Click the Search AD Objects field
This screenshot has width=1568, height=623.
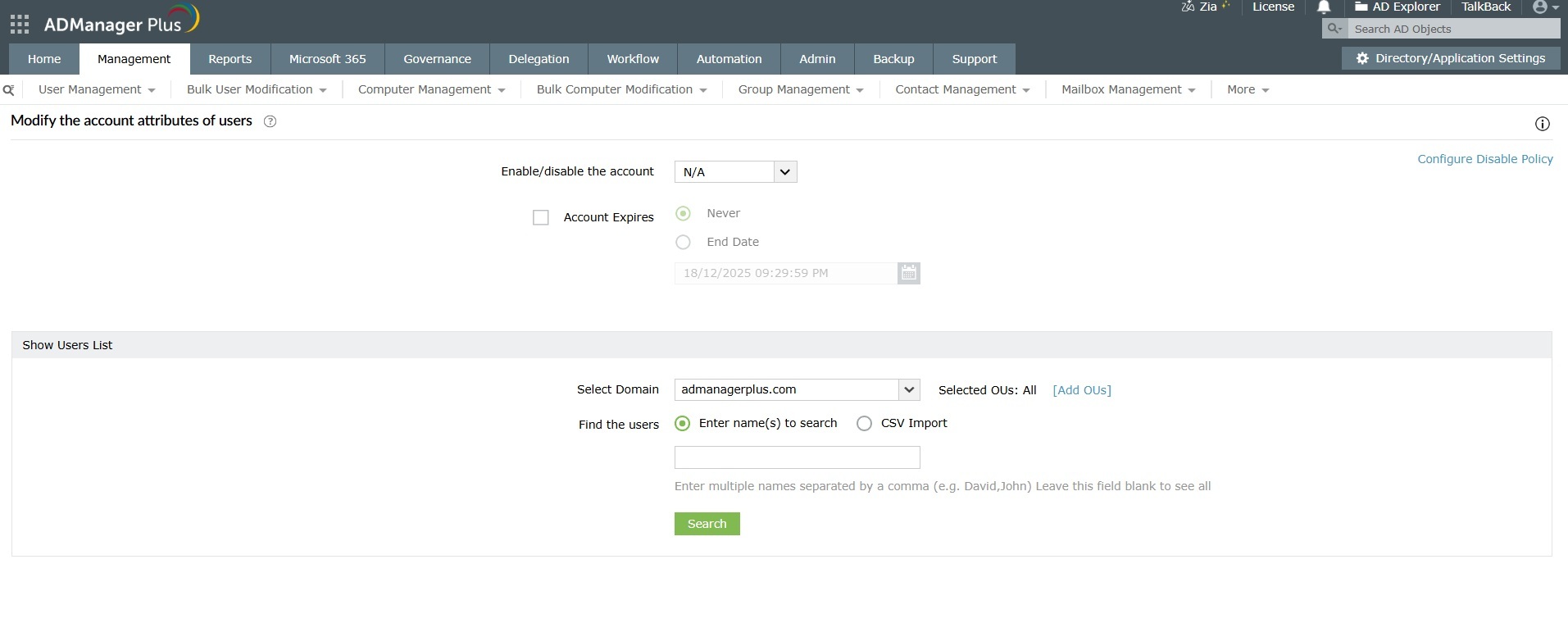(1454, 29)
